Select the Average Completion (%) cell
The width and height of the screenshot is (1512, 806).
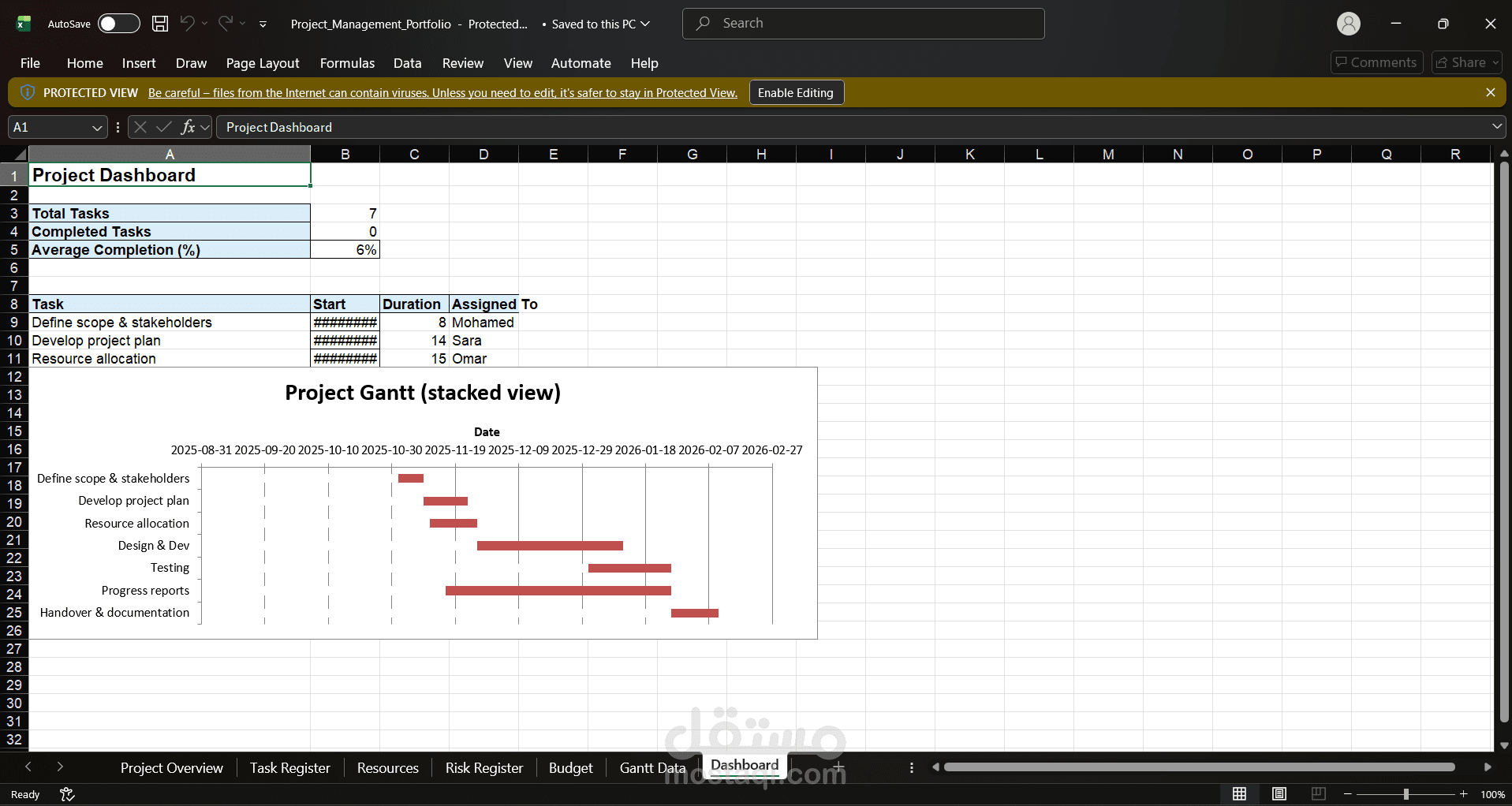pos(170,249)
